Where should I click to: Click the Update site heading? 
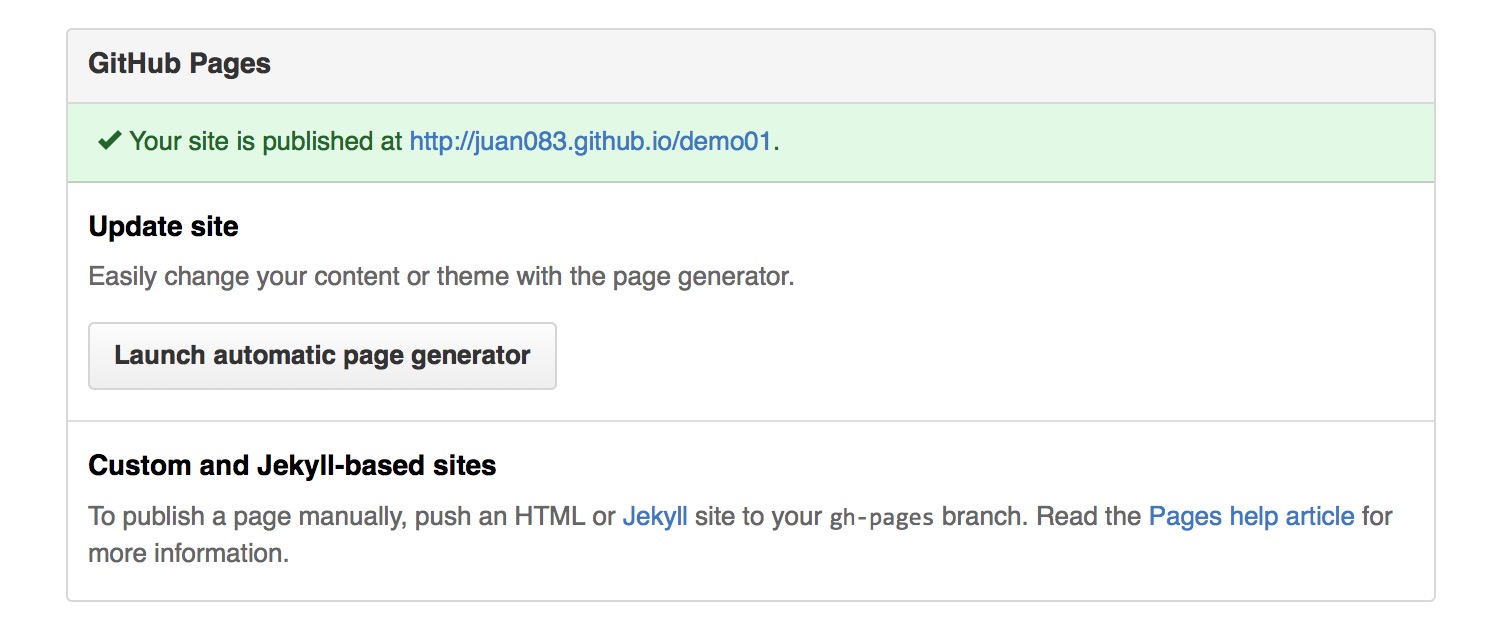tap(164, 227)
